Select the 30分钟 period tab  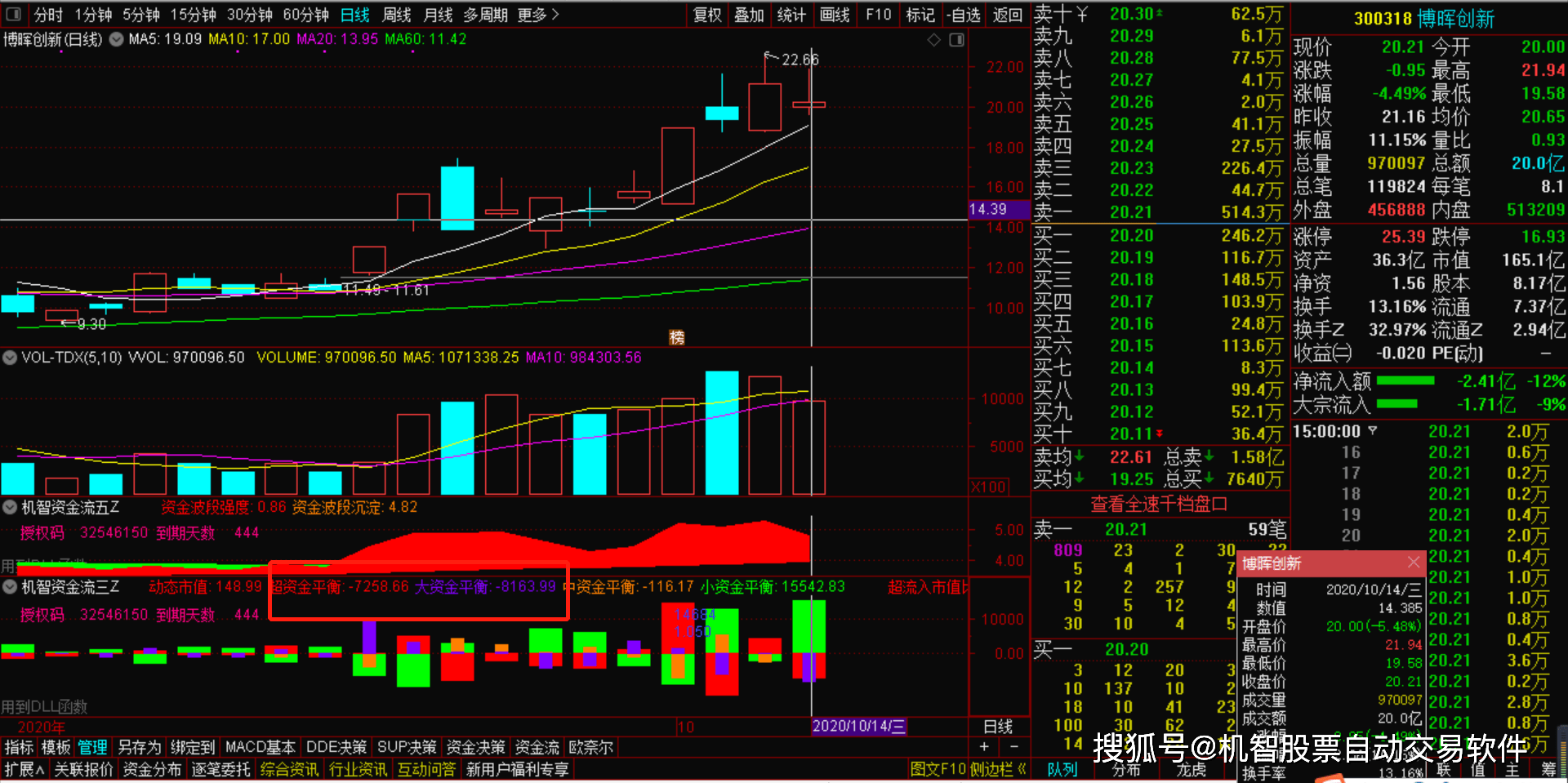coord(249,15)
